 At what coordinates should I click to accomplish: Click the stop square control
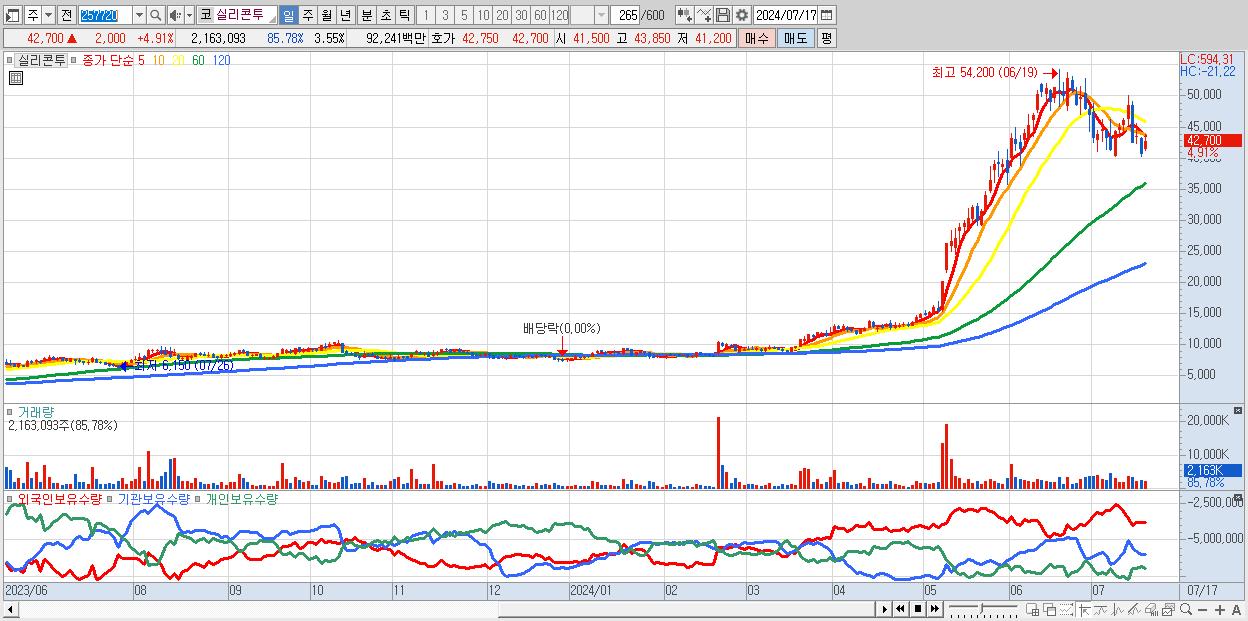point(918,609)
